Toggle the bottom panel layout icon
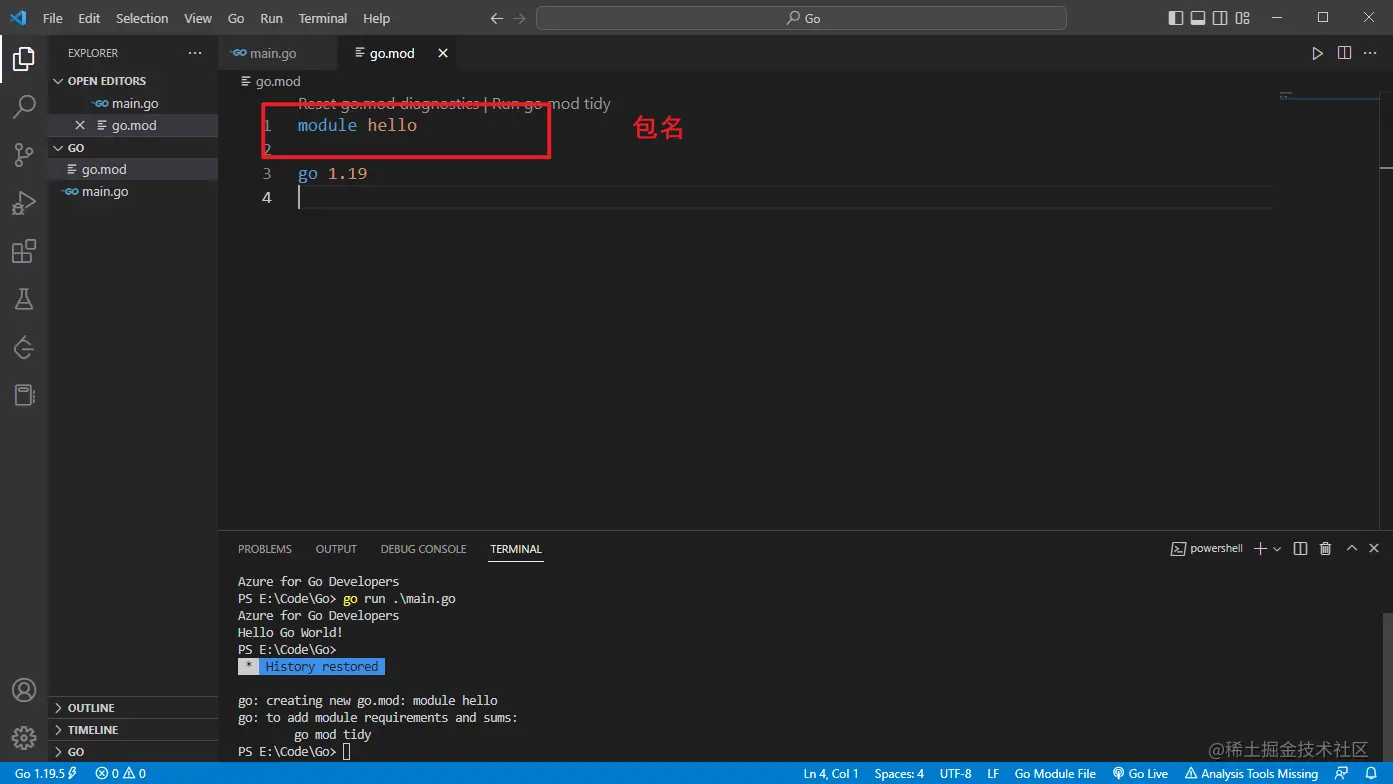 tap(1197, 18)
